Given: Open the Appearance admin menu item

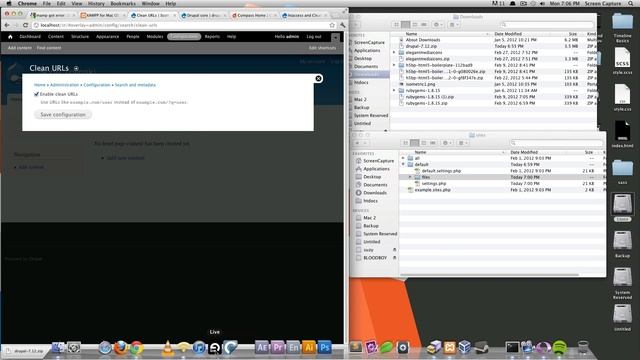Looking at the screenshot, I should (107, 37).
